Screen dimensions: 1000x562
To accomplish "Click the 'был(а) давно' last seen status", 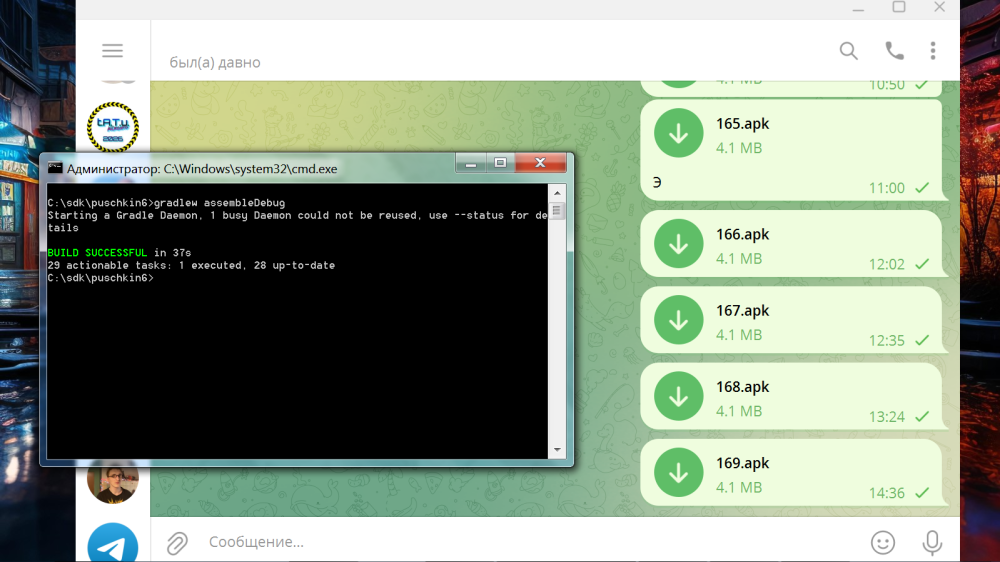I will (215, 63).
